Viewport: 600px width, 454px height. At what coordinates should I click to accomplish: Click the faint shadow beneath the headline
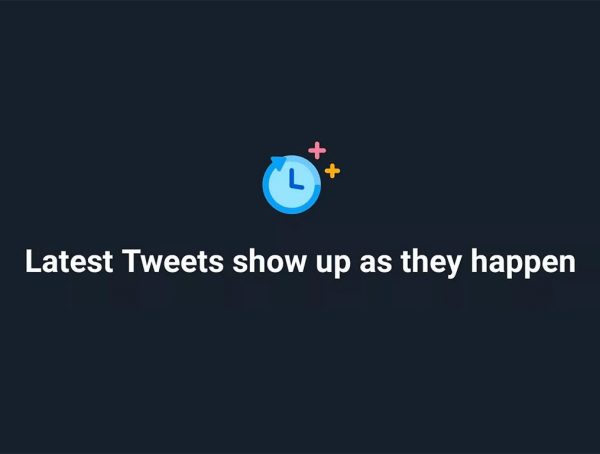tap(300, 298)
